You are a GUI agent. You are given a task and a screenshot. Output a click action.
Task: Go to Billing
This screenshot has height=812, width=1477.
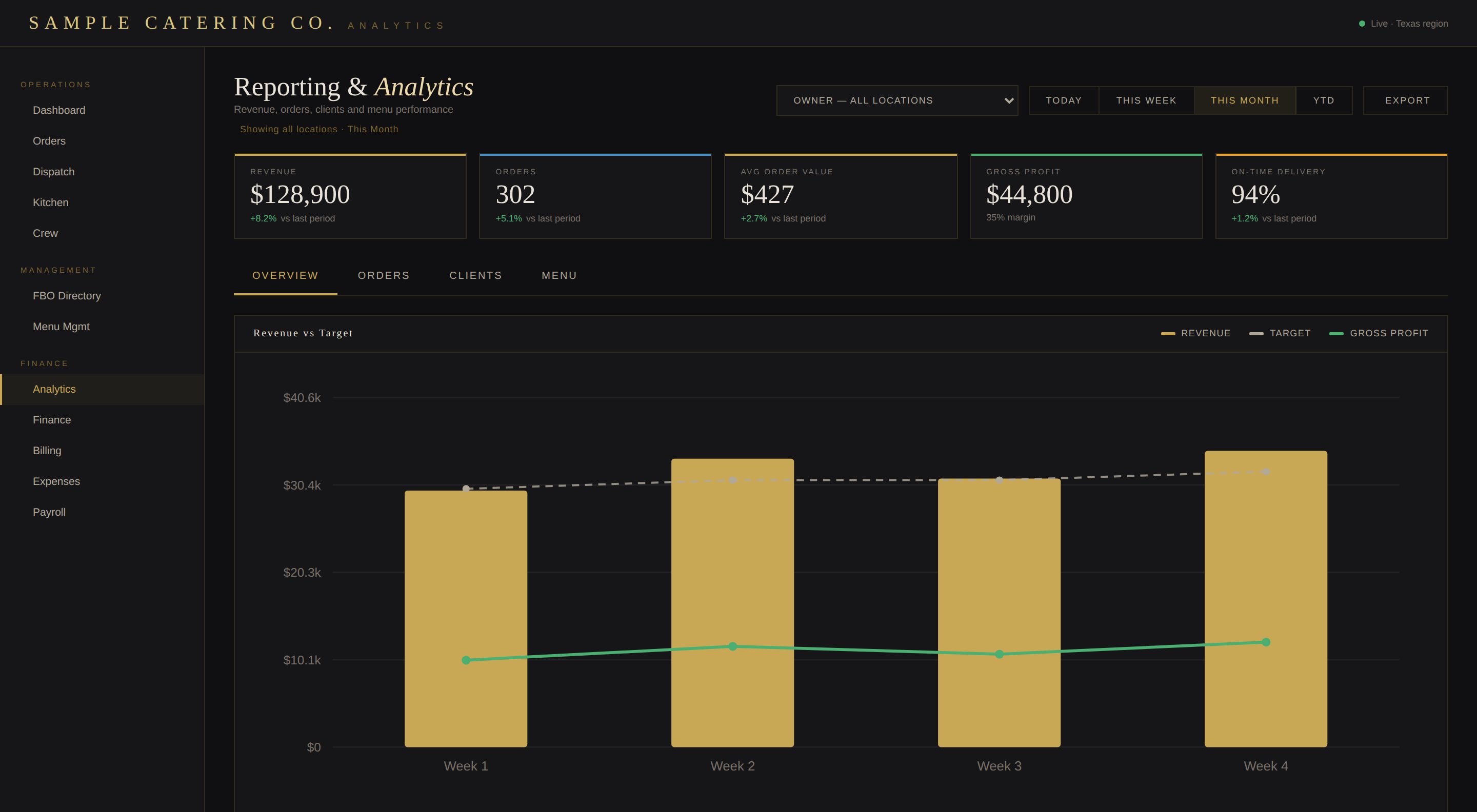[x=102, y=451]
